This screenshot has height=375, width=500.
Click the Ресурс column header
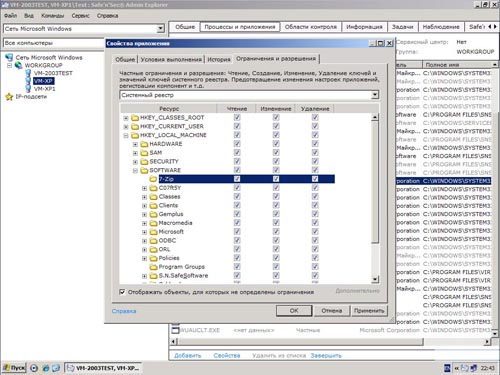click(169, 109)
